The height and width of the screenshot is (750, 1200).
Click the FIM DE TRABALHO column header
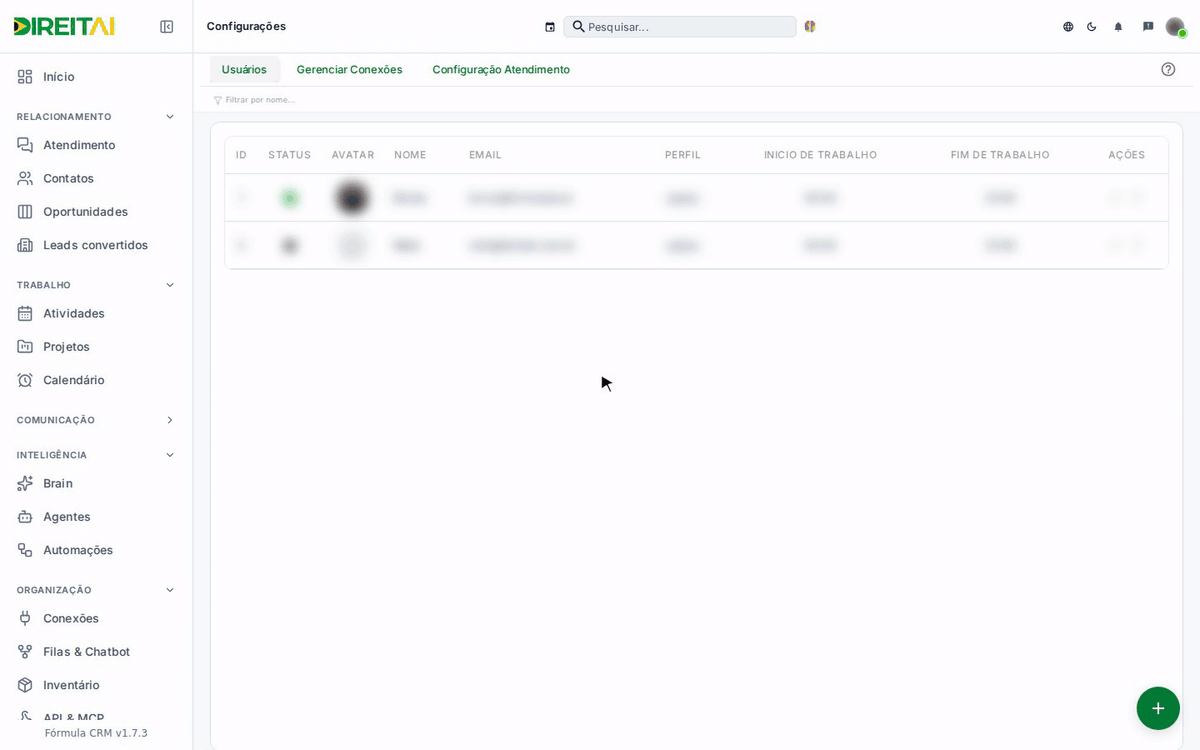coord(1000,155)
